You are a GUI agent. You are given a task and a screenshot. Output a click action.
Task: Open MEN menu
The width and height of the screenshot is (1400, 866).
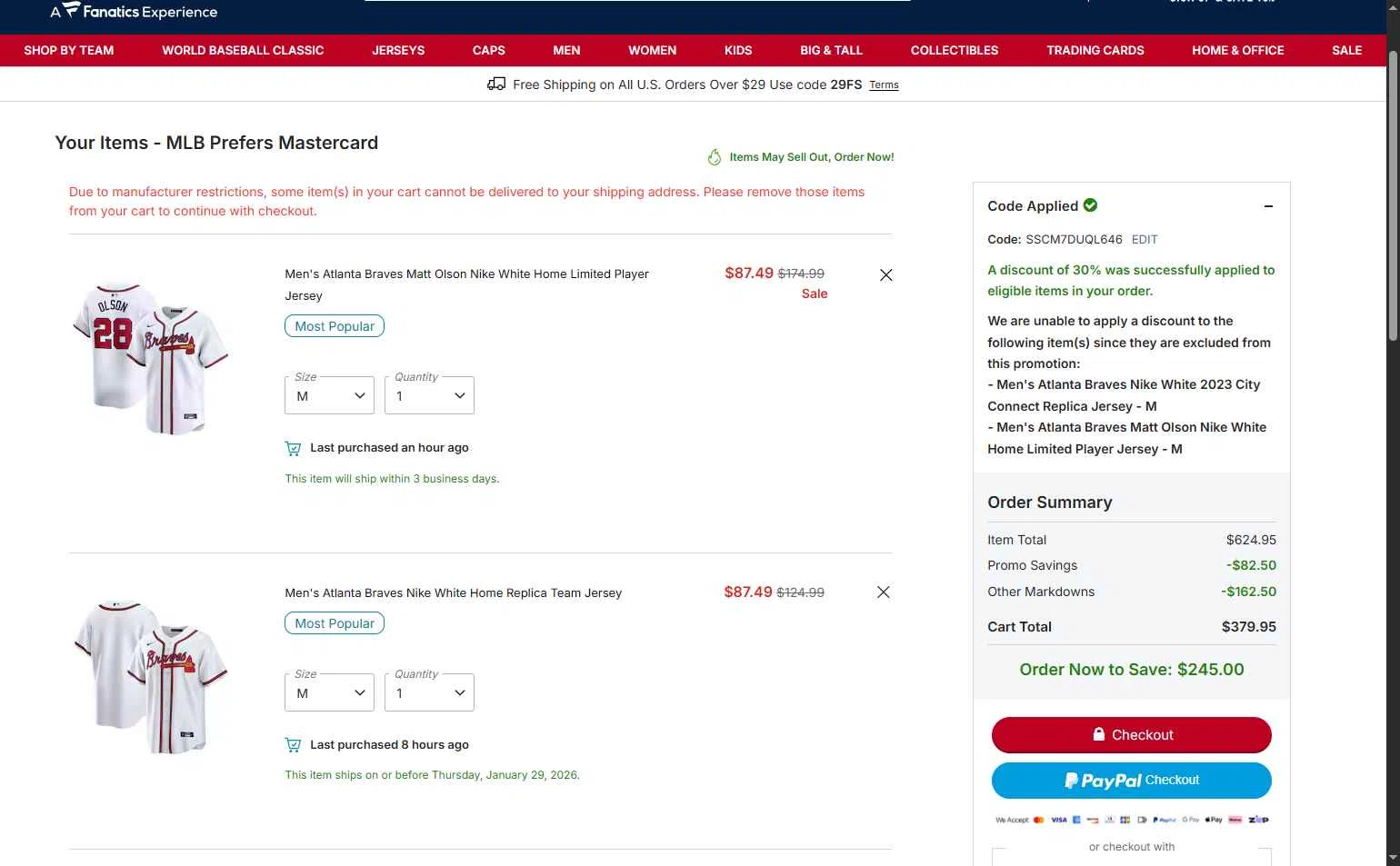566,50
